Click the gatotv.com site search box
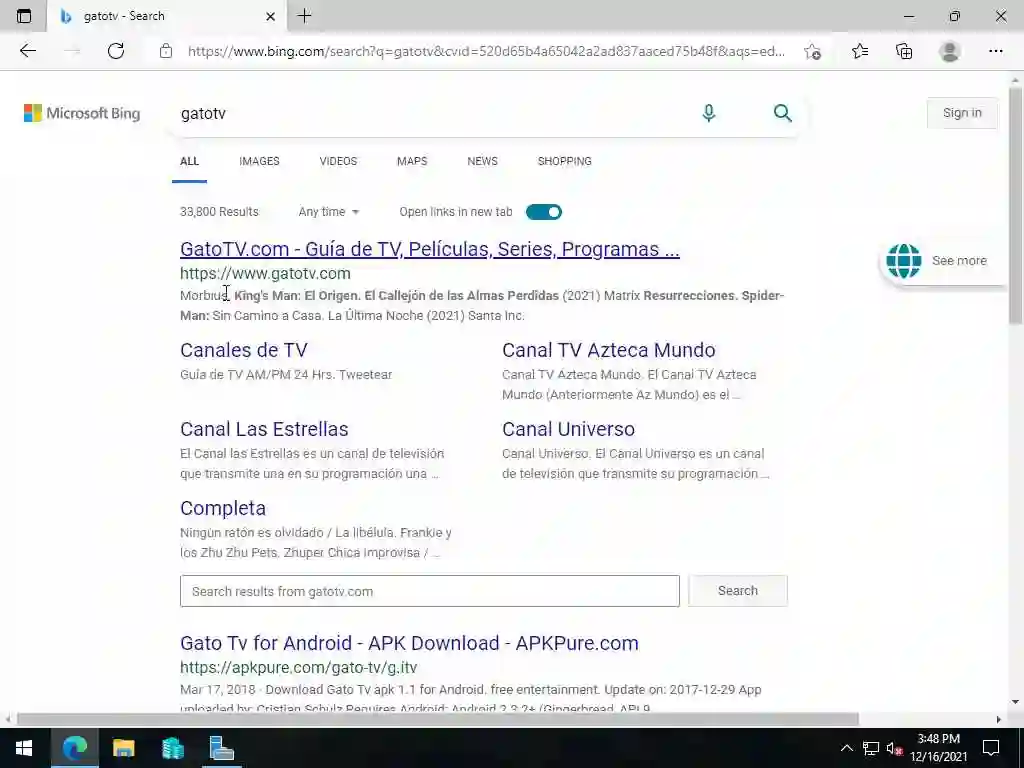Image resolution: width=1024 pixels, height=768 pixels. tap(430, 591)
